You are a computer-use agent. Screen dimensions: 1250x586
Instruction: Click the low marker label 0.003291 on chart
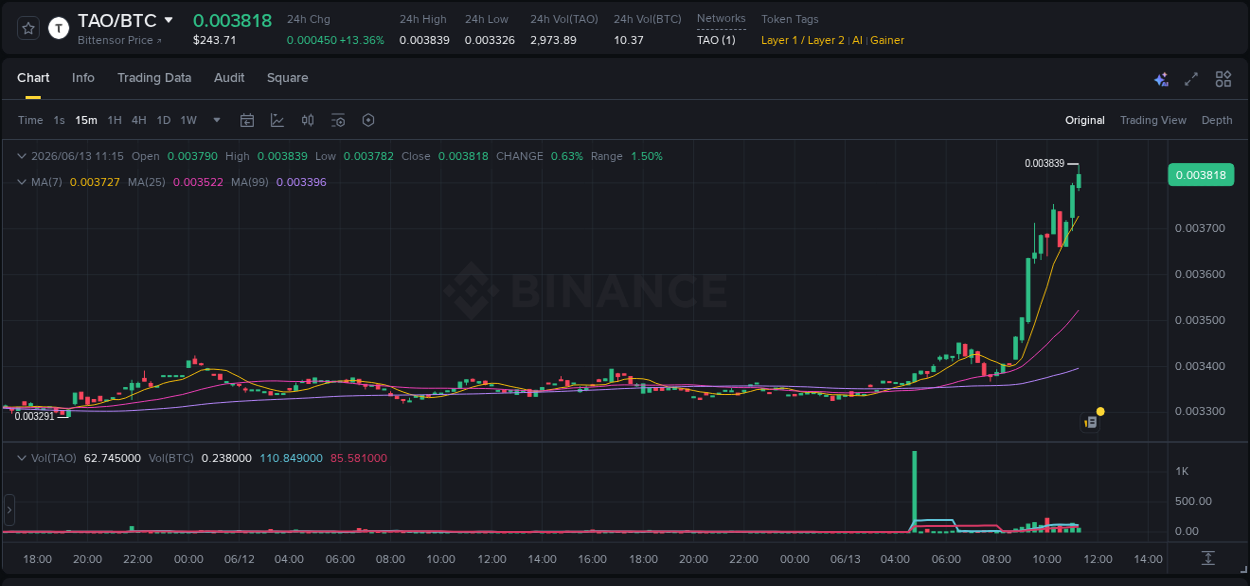[34, 416]
